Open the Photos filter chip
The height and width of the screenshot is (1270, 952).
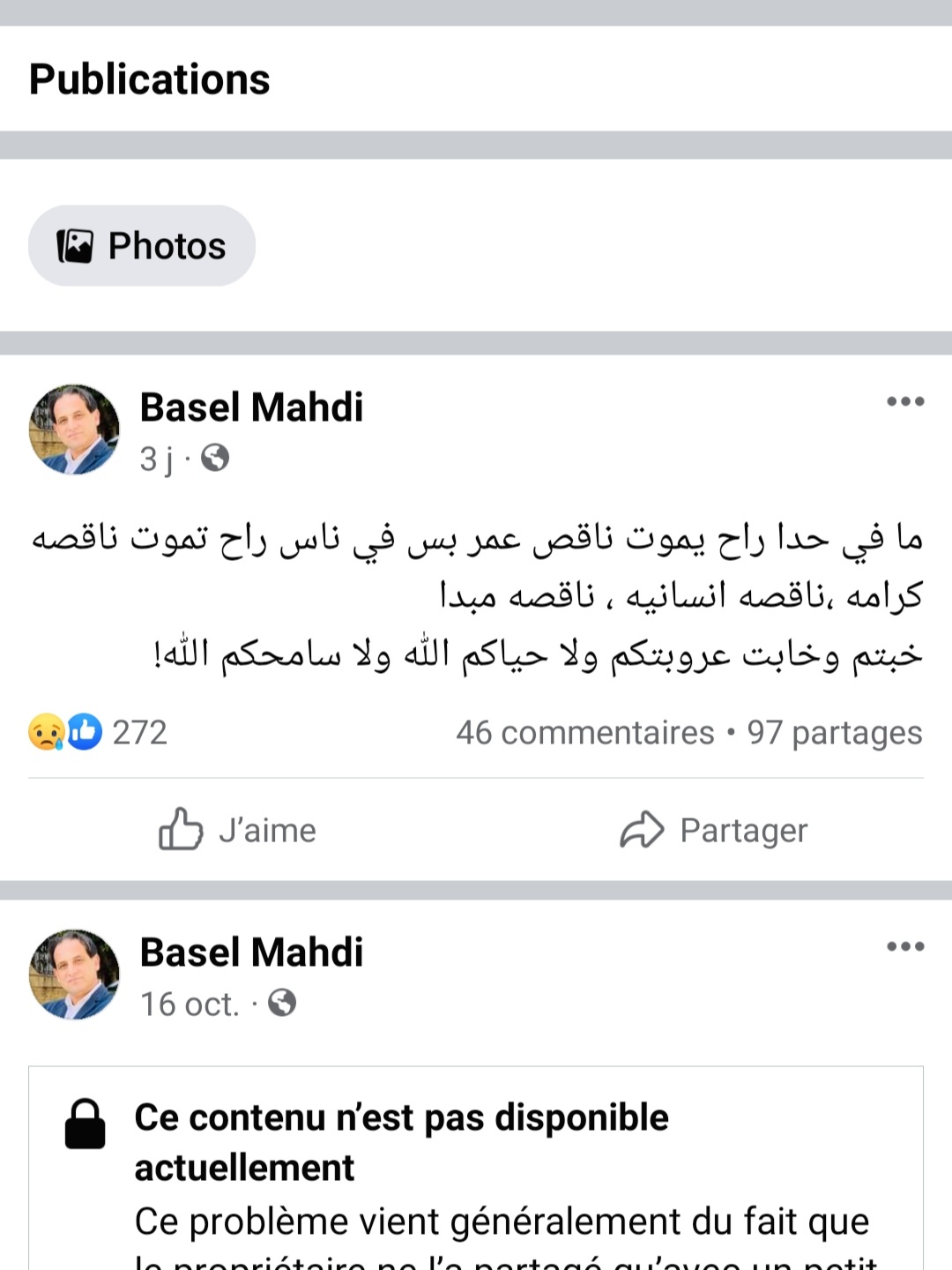tap(142, 246)
